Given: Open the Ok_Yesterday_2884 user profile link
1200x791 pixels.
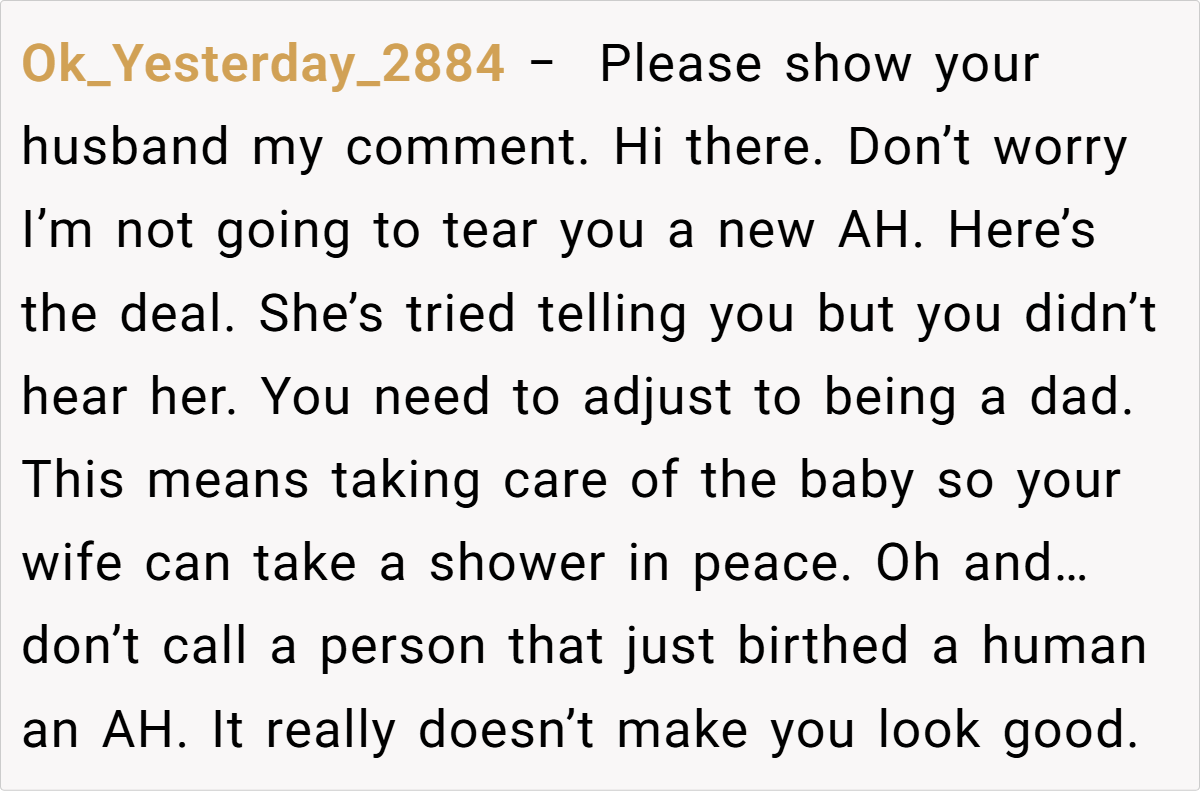Looking at the screenshot, I should [263, 66].
